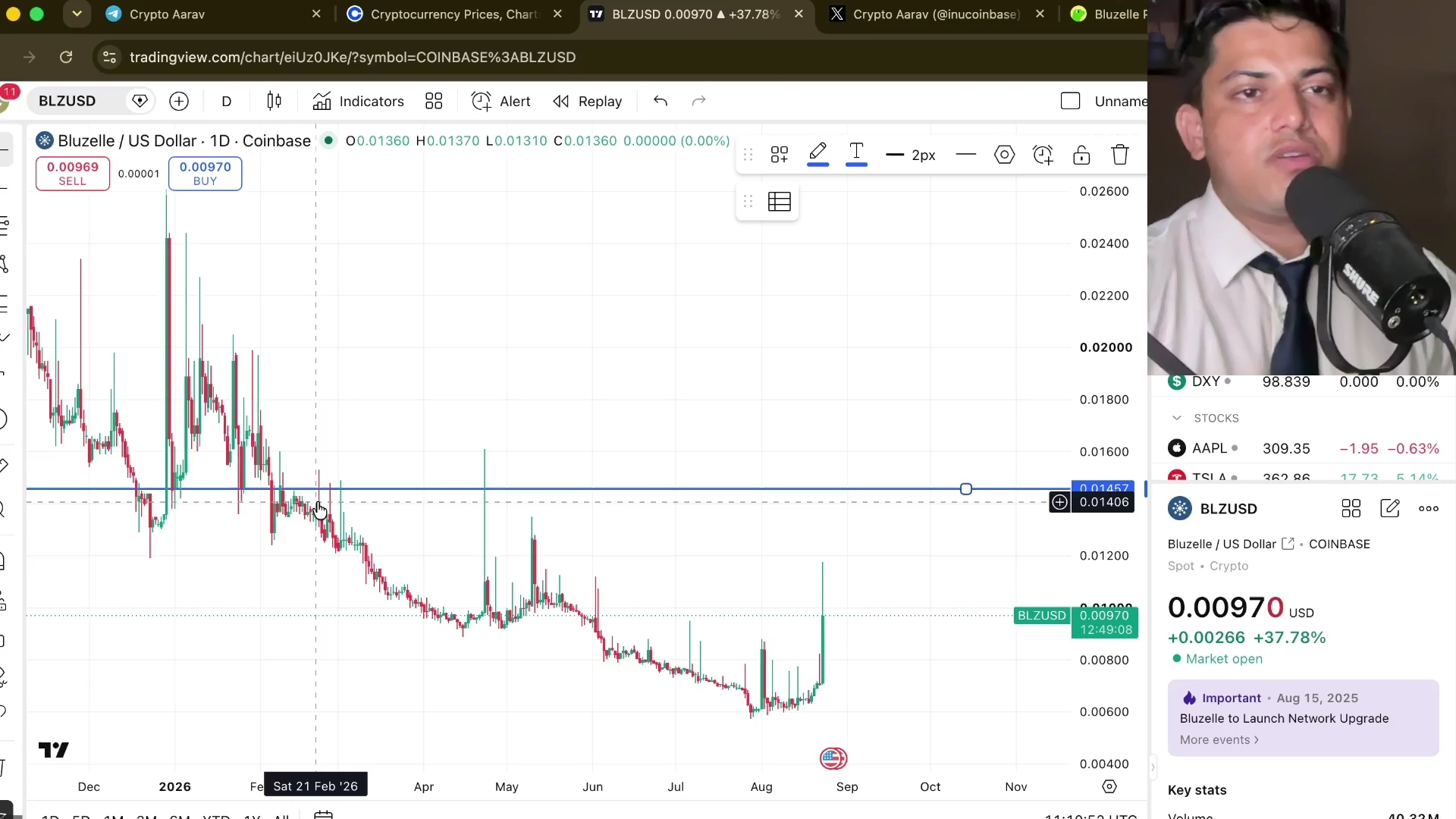Image resolution: width=1456 pixels, height=819 pixels.
Task: Delete the selected drawing with trash icon
Action: tap(1120, 155)
